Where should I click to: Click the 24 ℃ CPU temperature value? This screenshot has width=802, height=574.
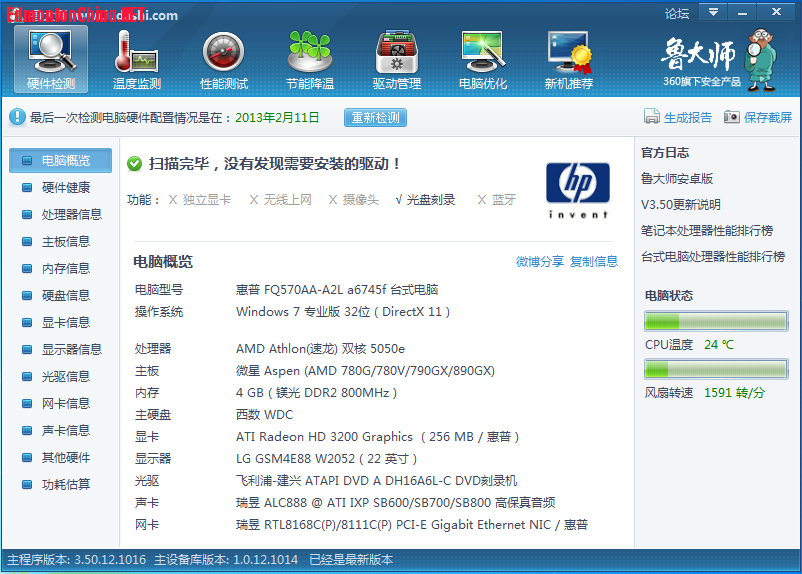(719, 345)
